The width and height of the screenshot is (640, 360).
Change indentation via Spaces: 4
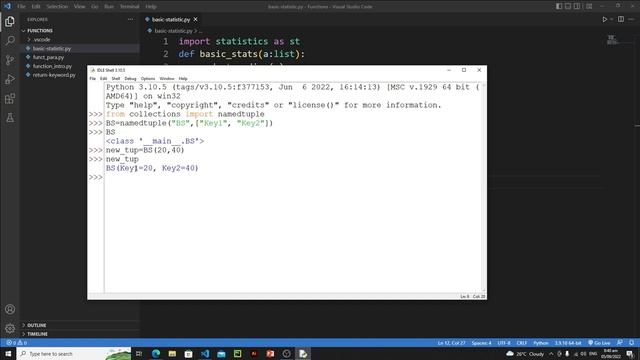click(x=482, y=343)
